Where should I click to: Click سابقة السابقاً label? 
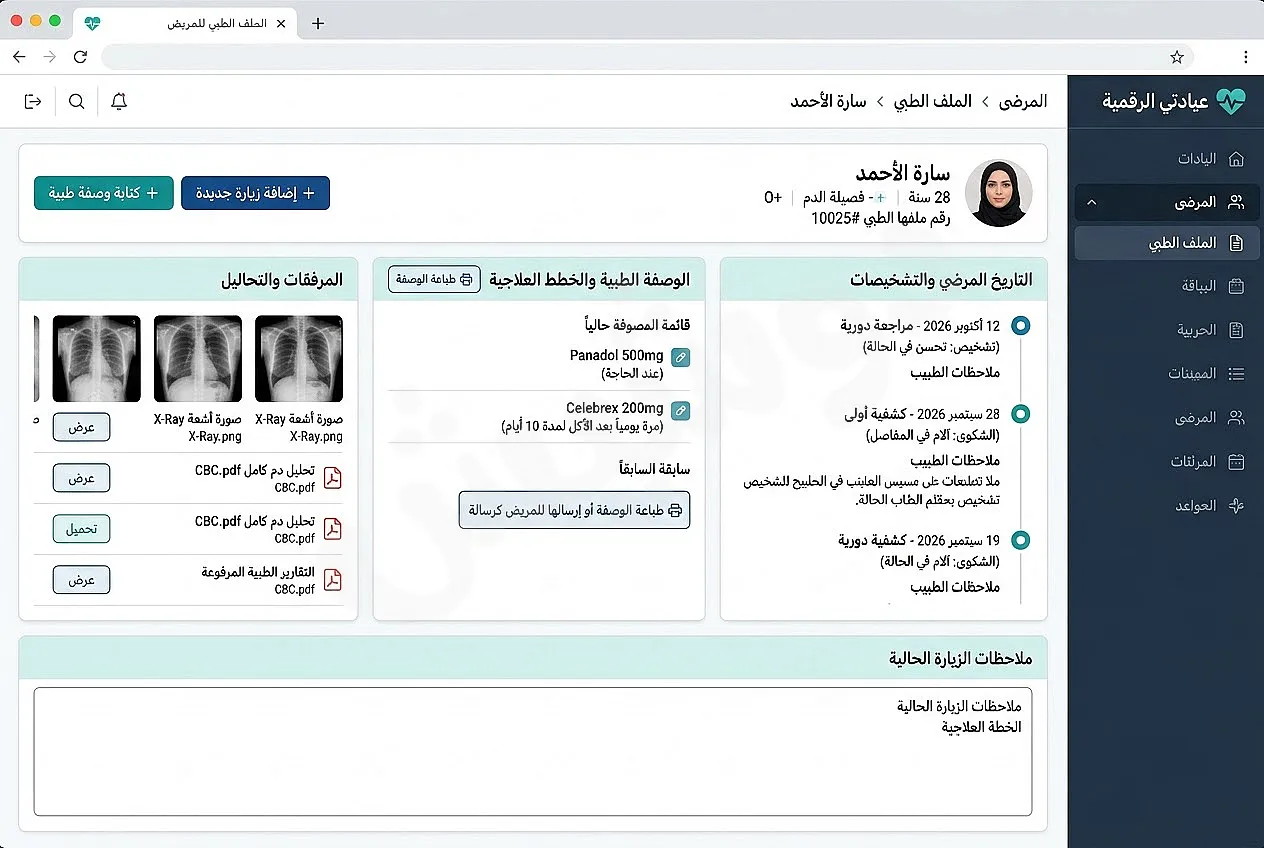[x=655, y=468]
